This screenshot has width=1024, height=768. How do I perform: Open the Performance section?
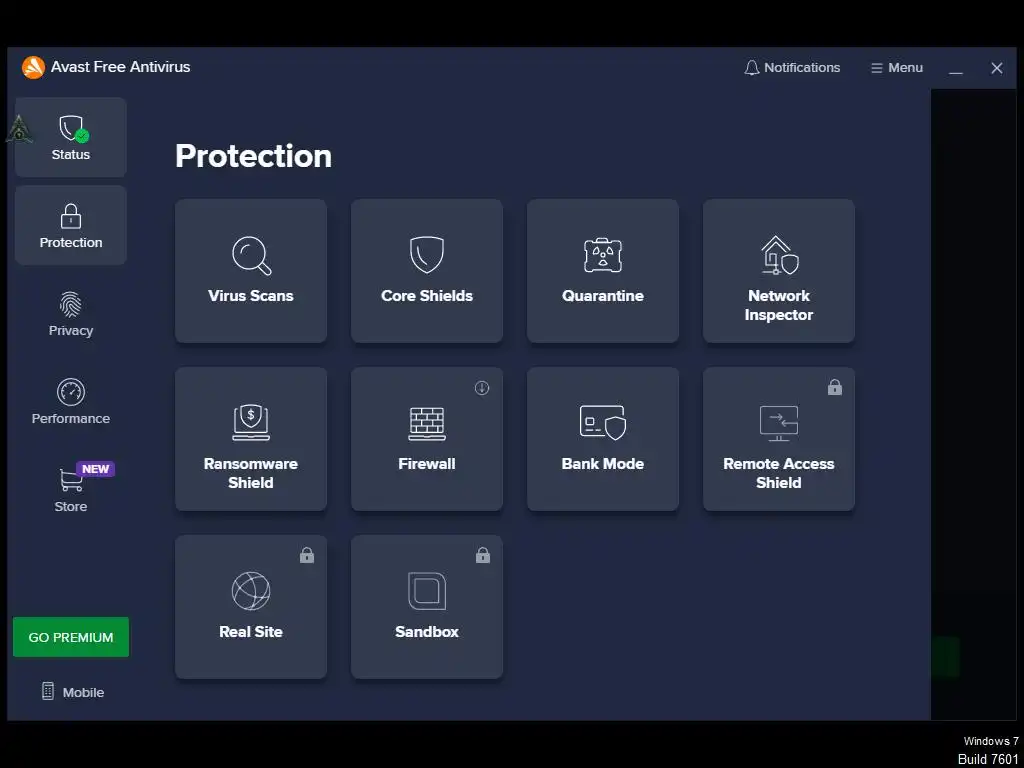click(71, 402)
